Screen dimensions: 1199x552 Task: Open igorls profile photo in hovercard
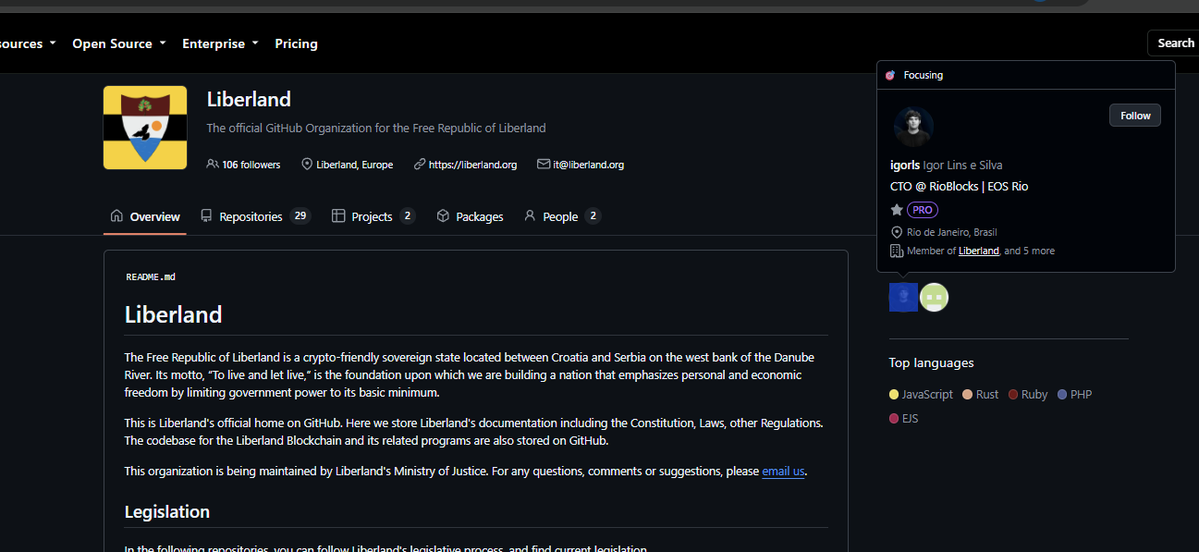(x=913, y=127)
